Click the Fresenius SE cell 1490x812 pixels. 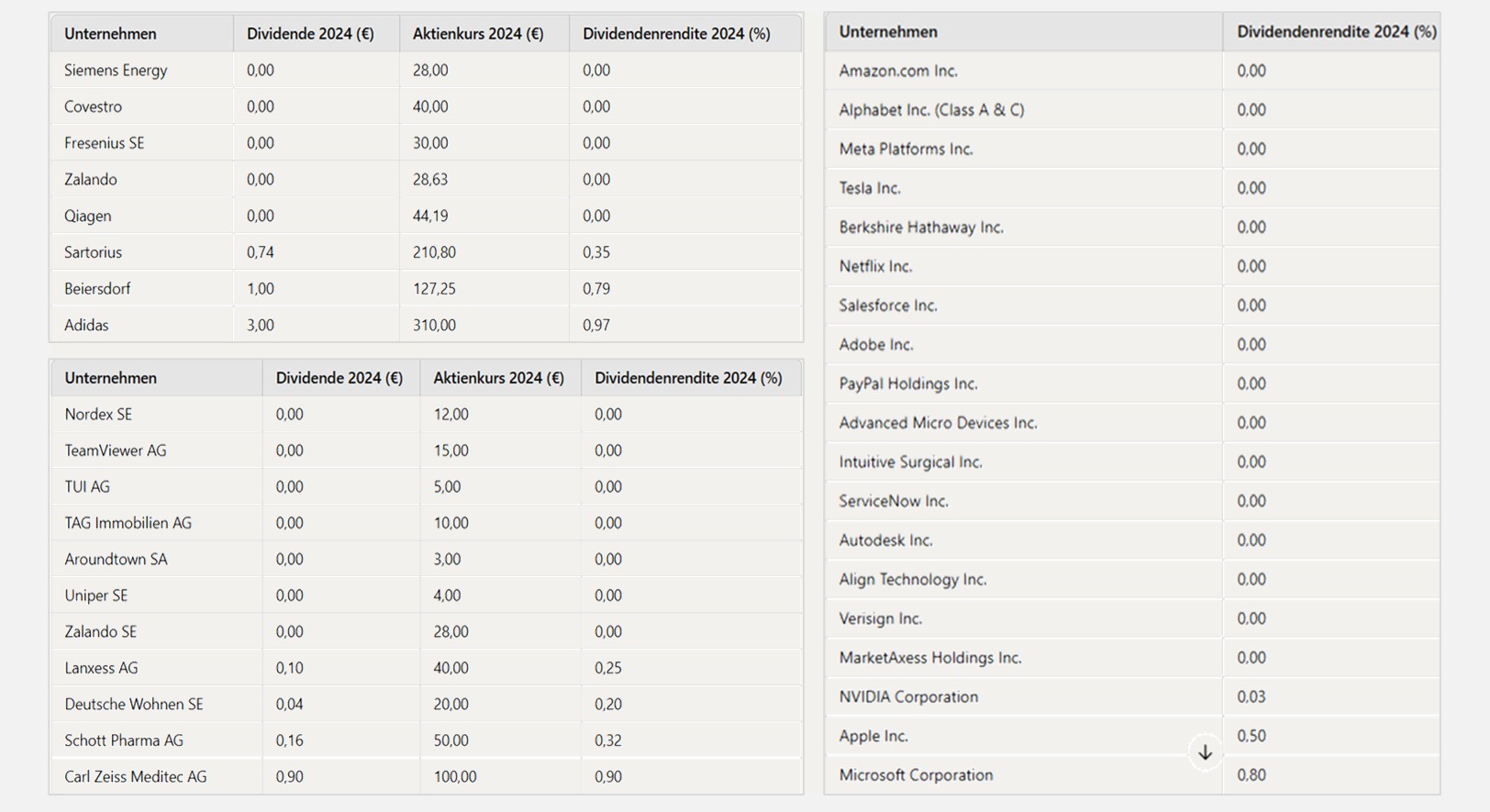tap(104, 143)
